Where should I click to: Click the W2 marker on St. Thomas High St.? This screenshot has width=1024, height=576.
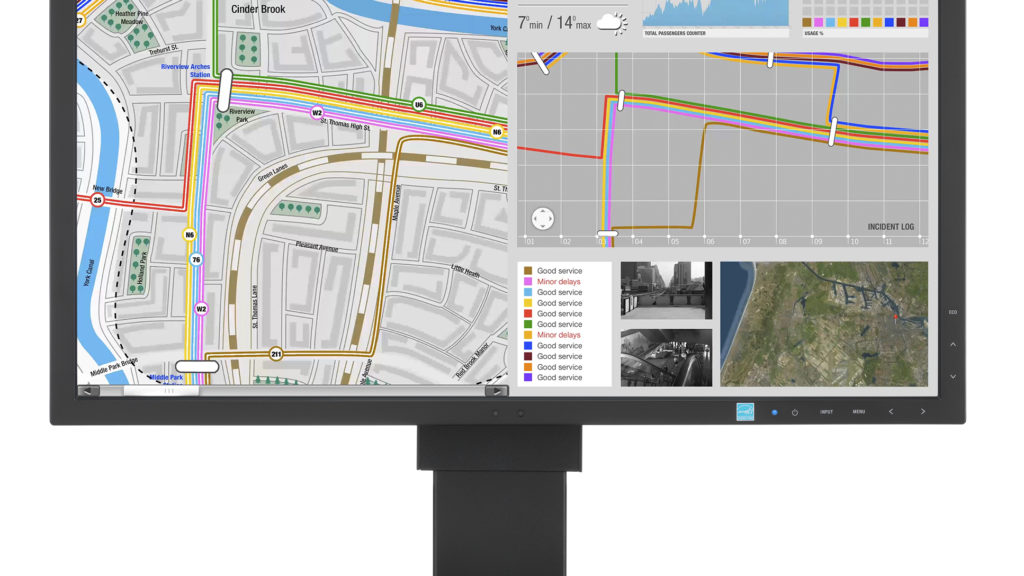tap(317, 113)
